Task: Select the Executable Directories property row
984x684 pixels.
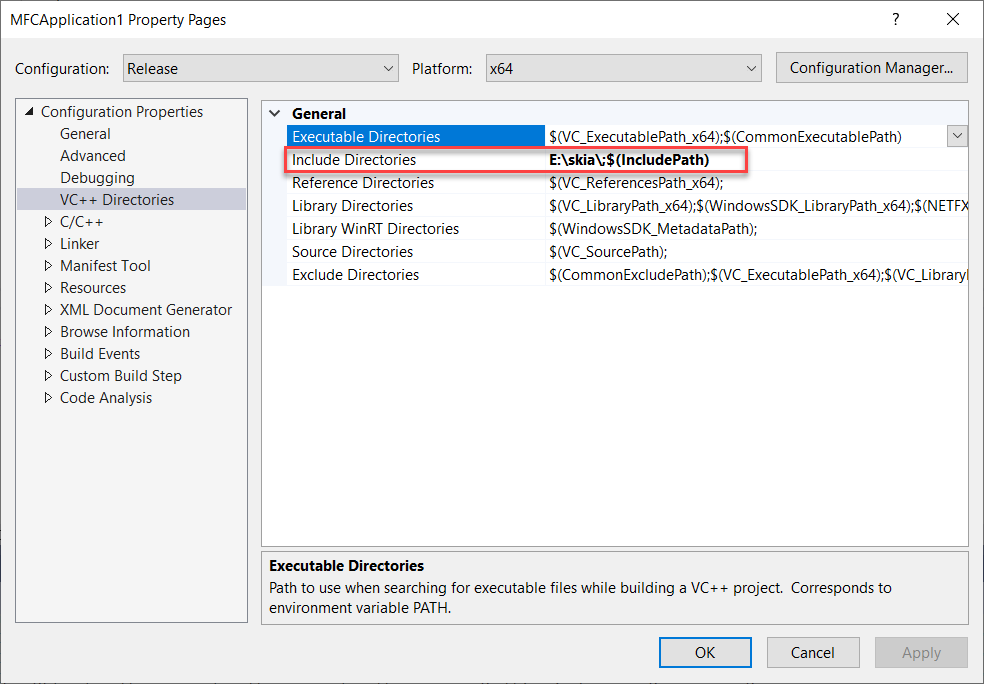Action: click(x=627, y=136)
